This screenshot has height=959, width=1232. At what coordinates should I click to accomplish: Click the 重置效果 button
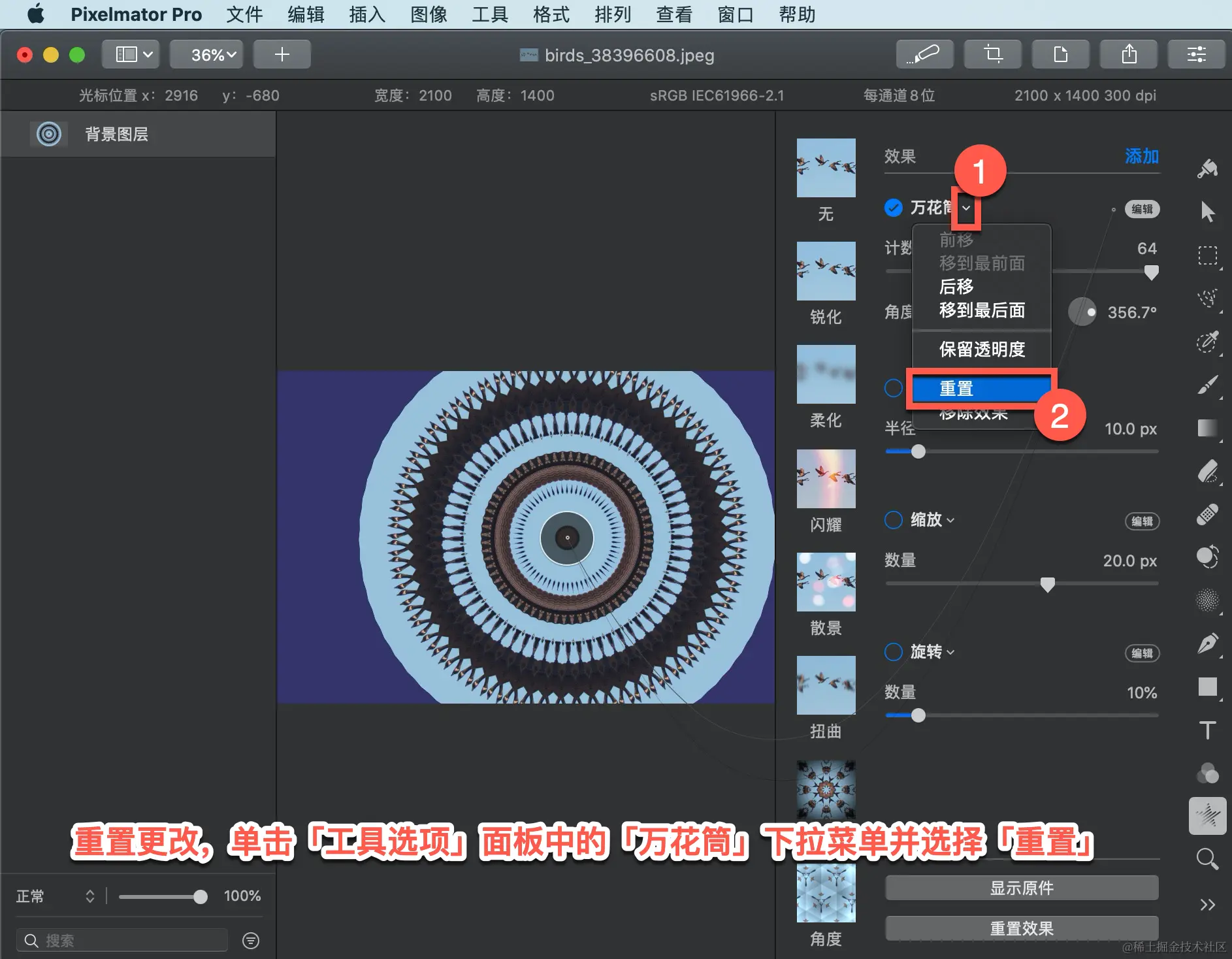1022,928
